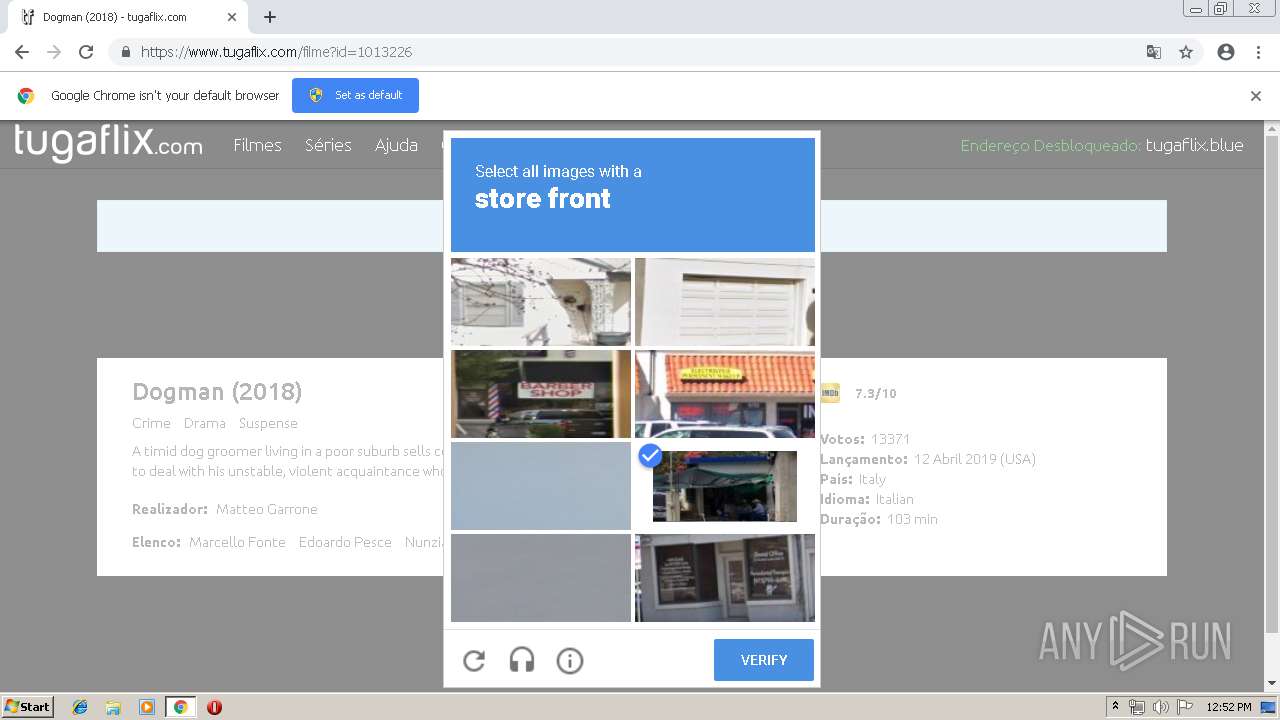The height and width of the screenshot is (720, 1280).
Task: Click the IMDb rating icon
Action: point(830,393)
